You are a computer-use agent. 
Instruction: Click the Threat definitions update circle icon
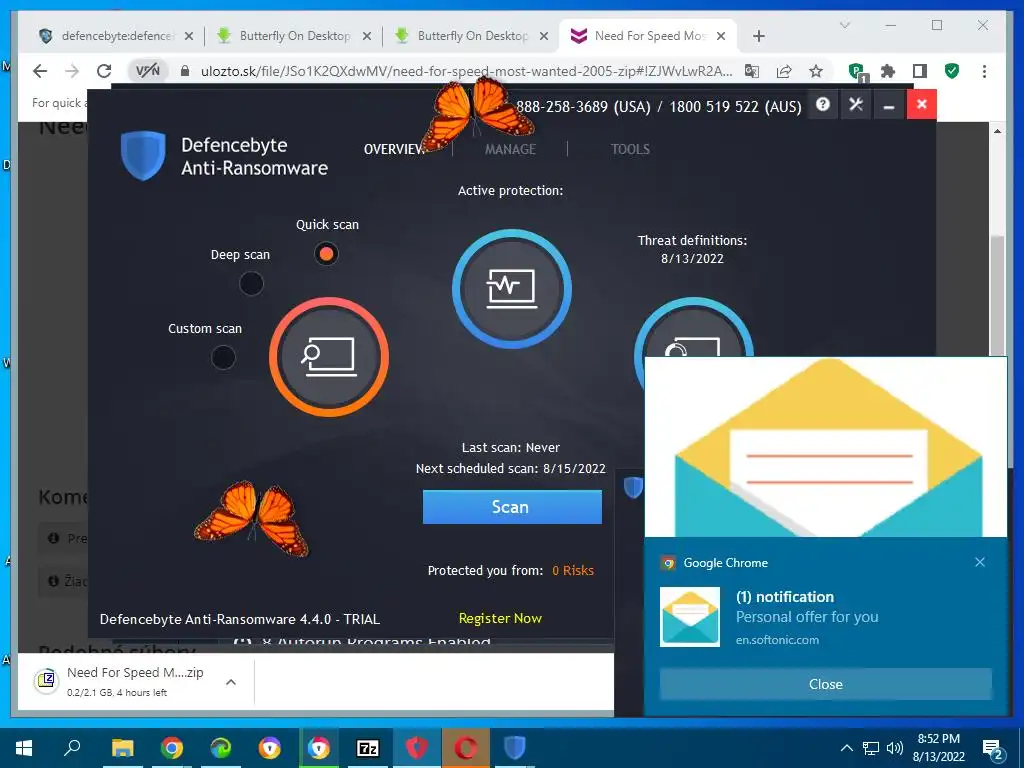[x=694, y=328]
